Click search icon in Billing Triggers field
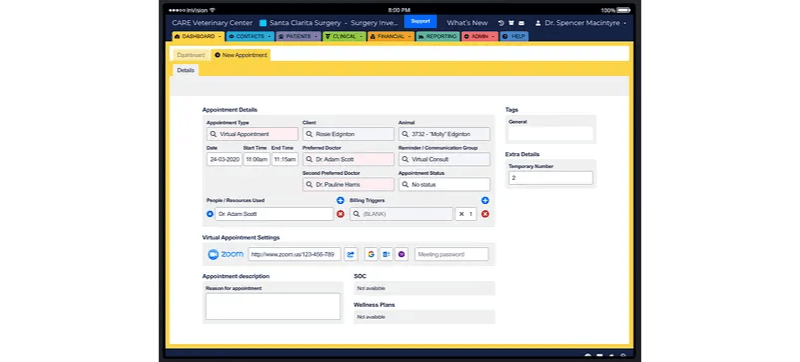The image size is (800, 362). tap(356, 214)
